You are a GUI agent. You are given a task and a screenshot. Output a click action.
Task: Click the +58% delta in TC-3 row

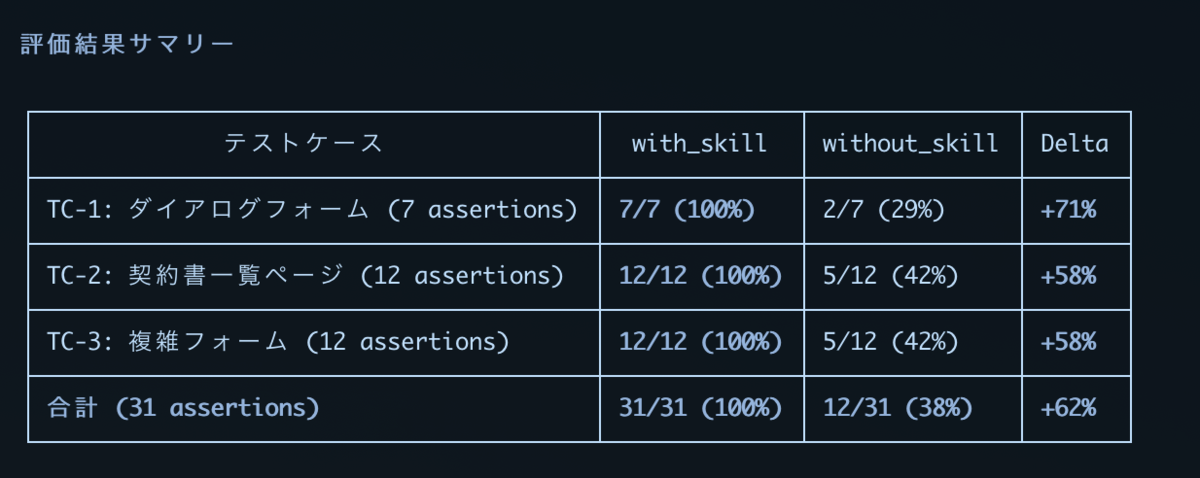[1068, 342]
